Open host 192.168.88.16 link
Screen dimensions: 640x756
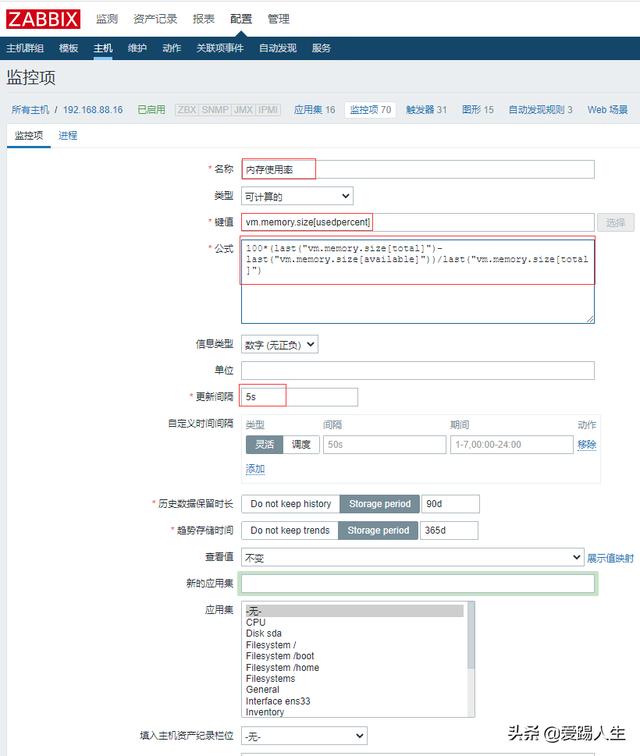tap(93, 110)
